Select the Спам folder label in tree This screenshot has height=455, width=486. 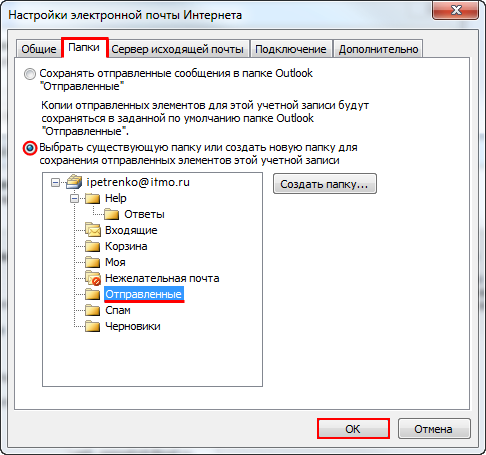118,310
